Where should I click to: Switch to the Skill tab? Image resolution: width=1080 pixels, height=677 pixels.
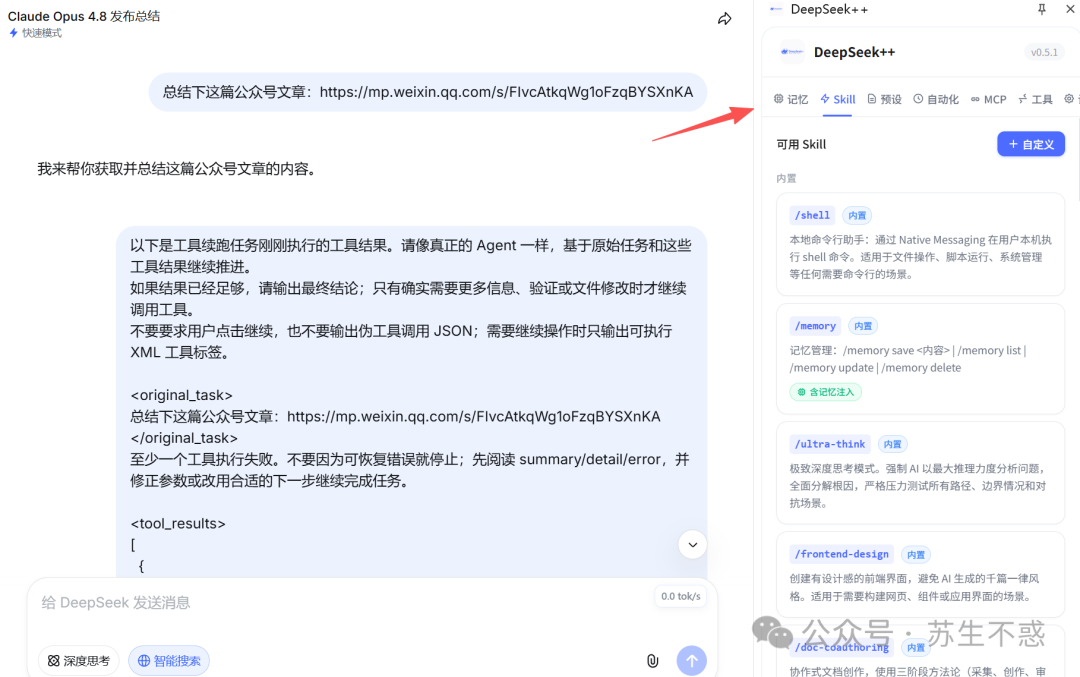coord(838,99)
